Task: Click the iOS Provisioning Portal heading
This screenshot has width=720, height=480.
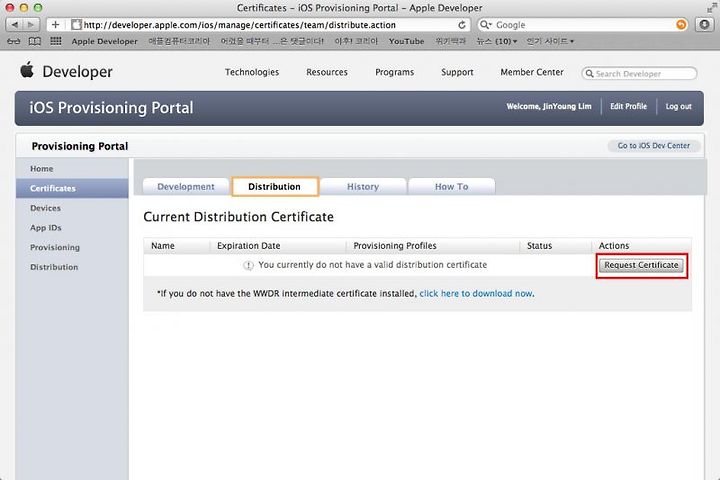Action: click(111, 107)
